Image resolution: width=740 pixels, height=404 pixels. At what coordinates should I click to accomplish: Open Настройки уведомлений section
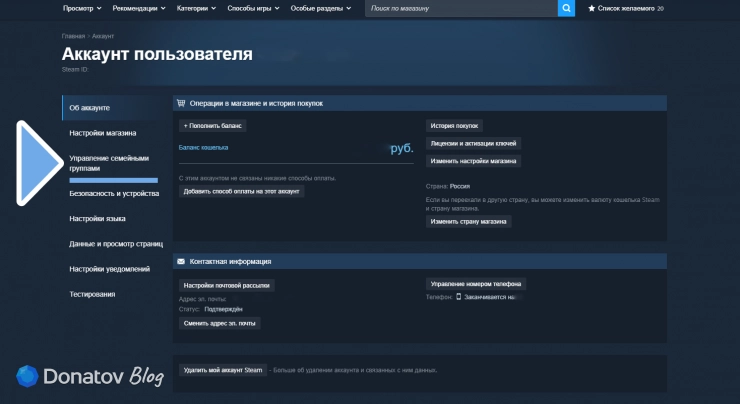[109, 269]
